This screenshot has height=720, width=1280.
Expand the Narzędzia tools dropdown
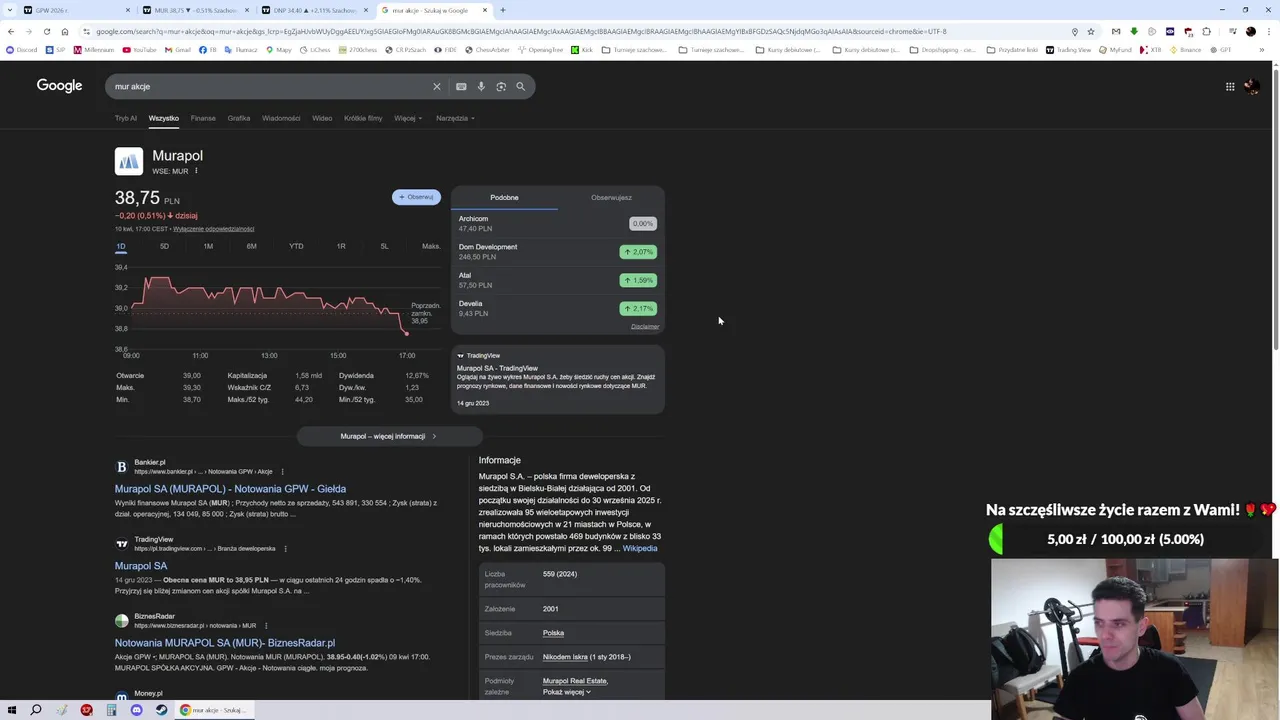(x=455, y=118)
